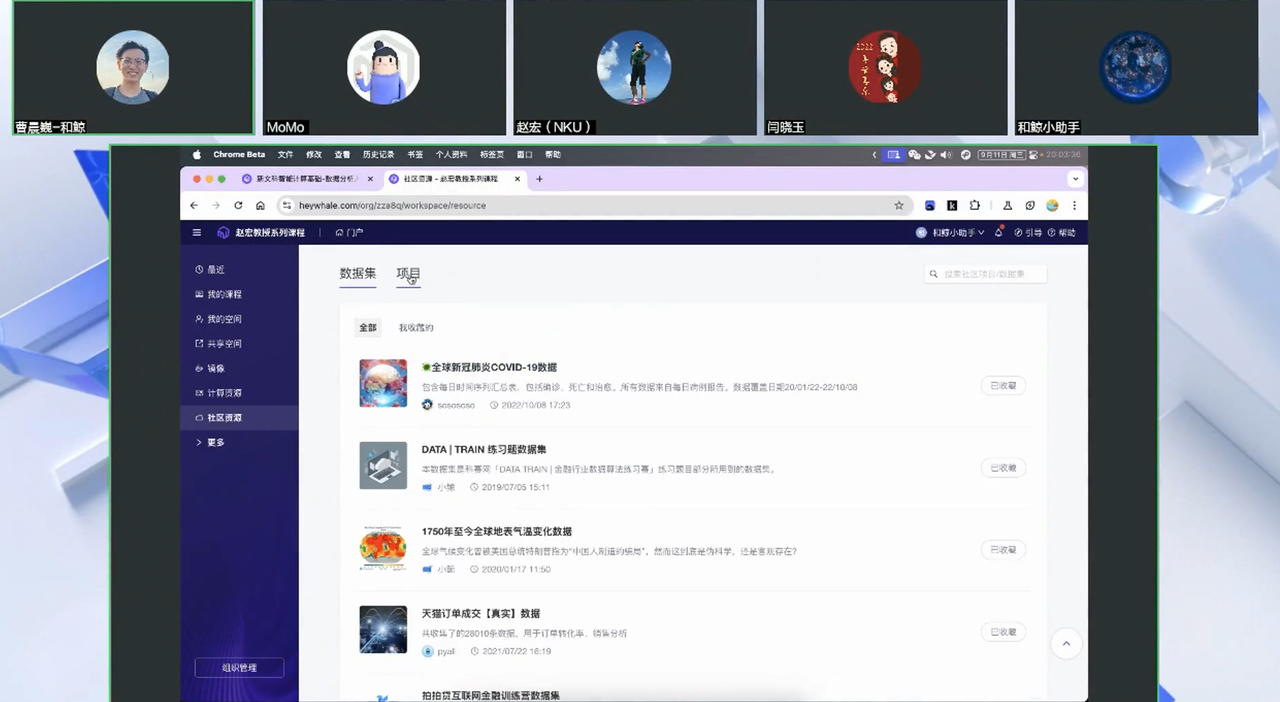Click the volume icon in menu bar
The width and height of the screenshot is (1280, 702).
coord(945,155)
